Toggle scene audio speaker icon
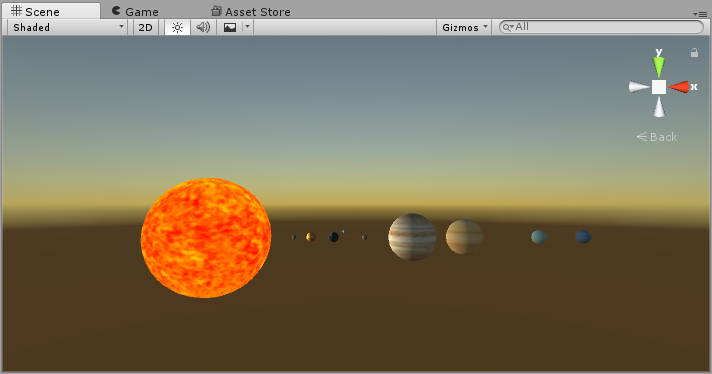 coord(203,27)
